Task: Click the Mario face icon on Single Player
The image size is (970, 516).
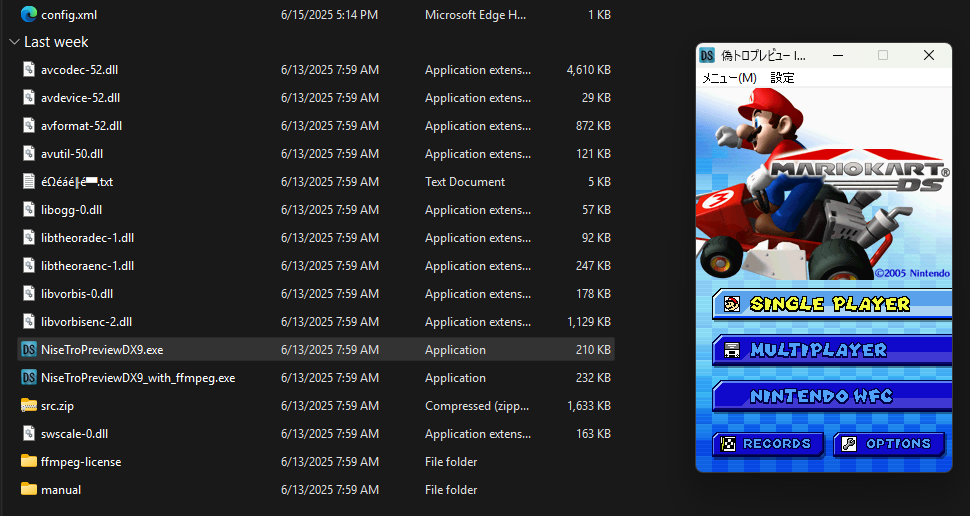Action: point(732,304)
